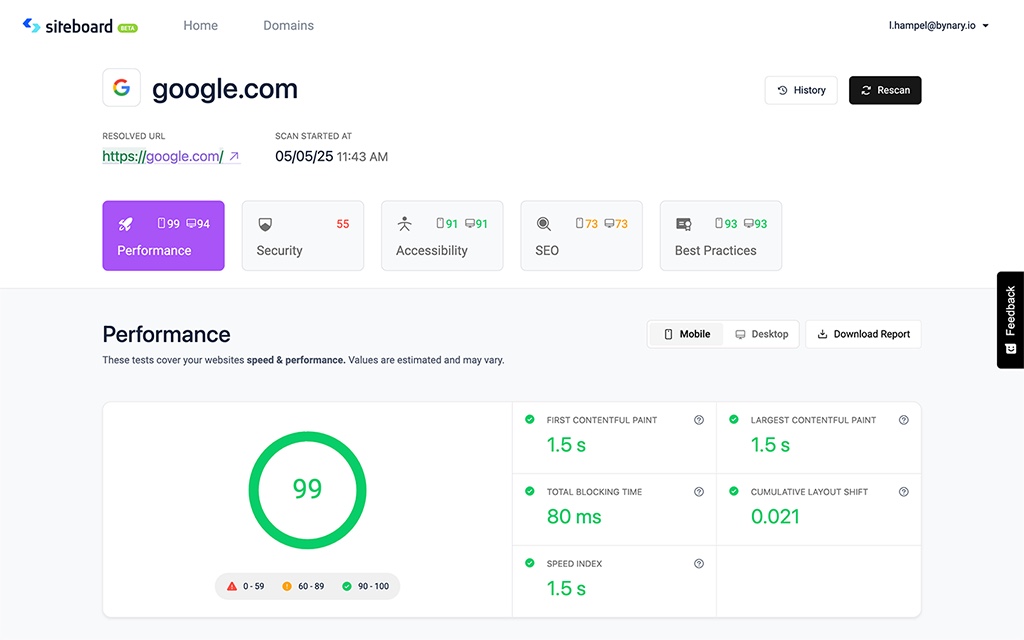This screenshot has height=640, width=1024.
Task: Click the desktop score 94 in Performance card
Action: [x=198, y=223]
